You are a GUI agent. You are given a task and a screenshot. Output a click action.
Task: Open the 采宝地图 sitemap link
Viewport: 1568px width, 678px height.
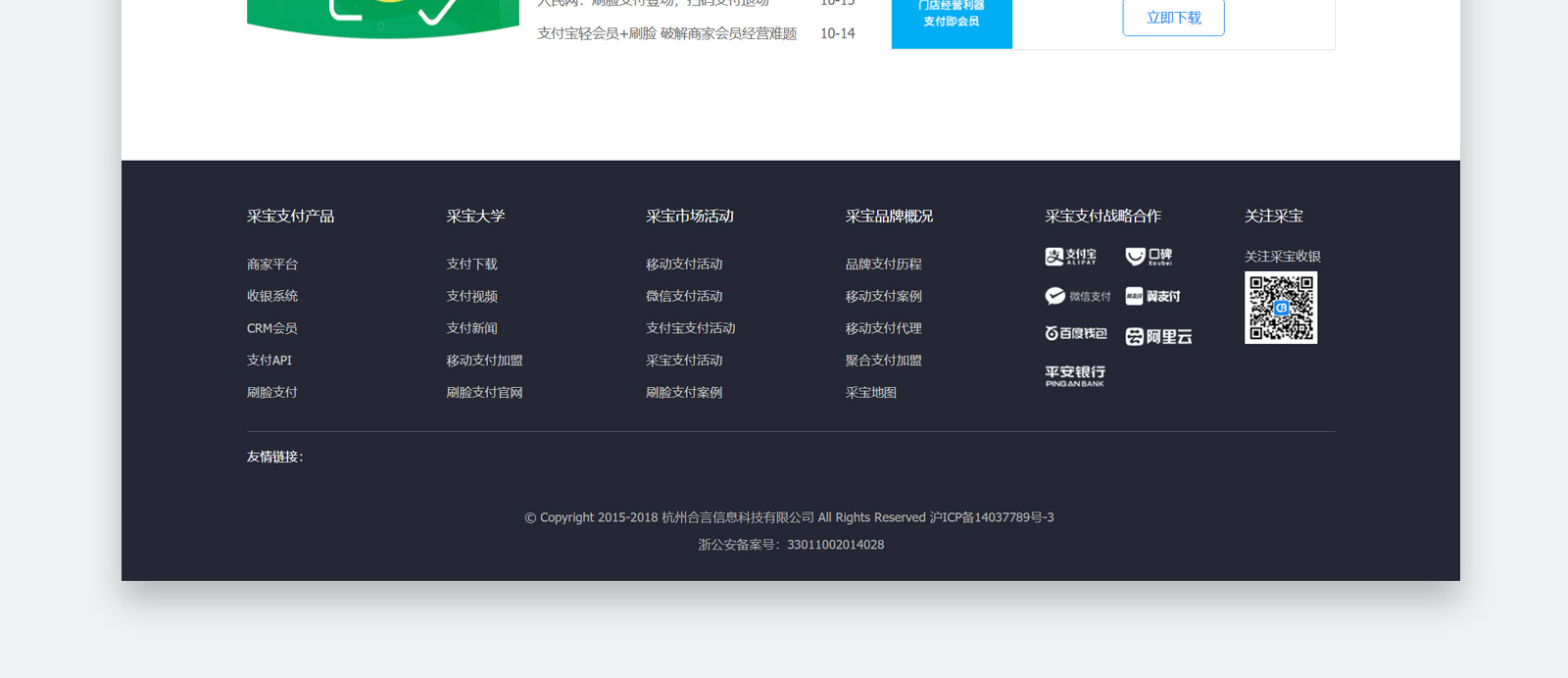point(870,393)
